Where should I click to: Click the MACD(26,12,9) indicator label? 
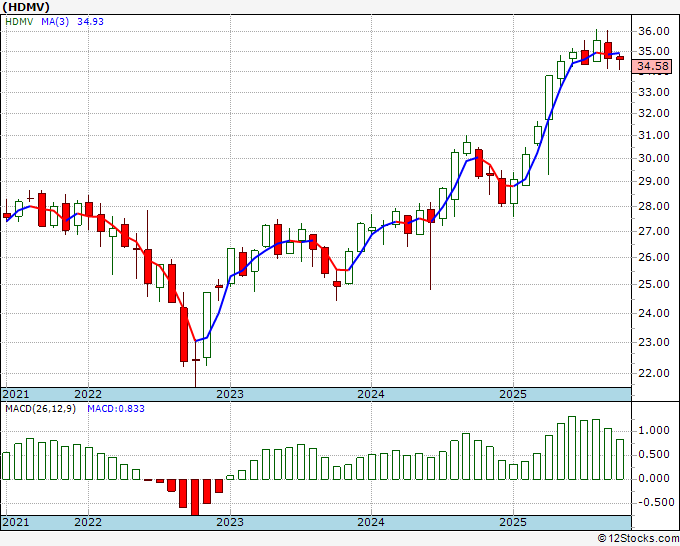[x=40, y=409]
